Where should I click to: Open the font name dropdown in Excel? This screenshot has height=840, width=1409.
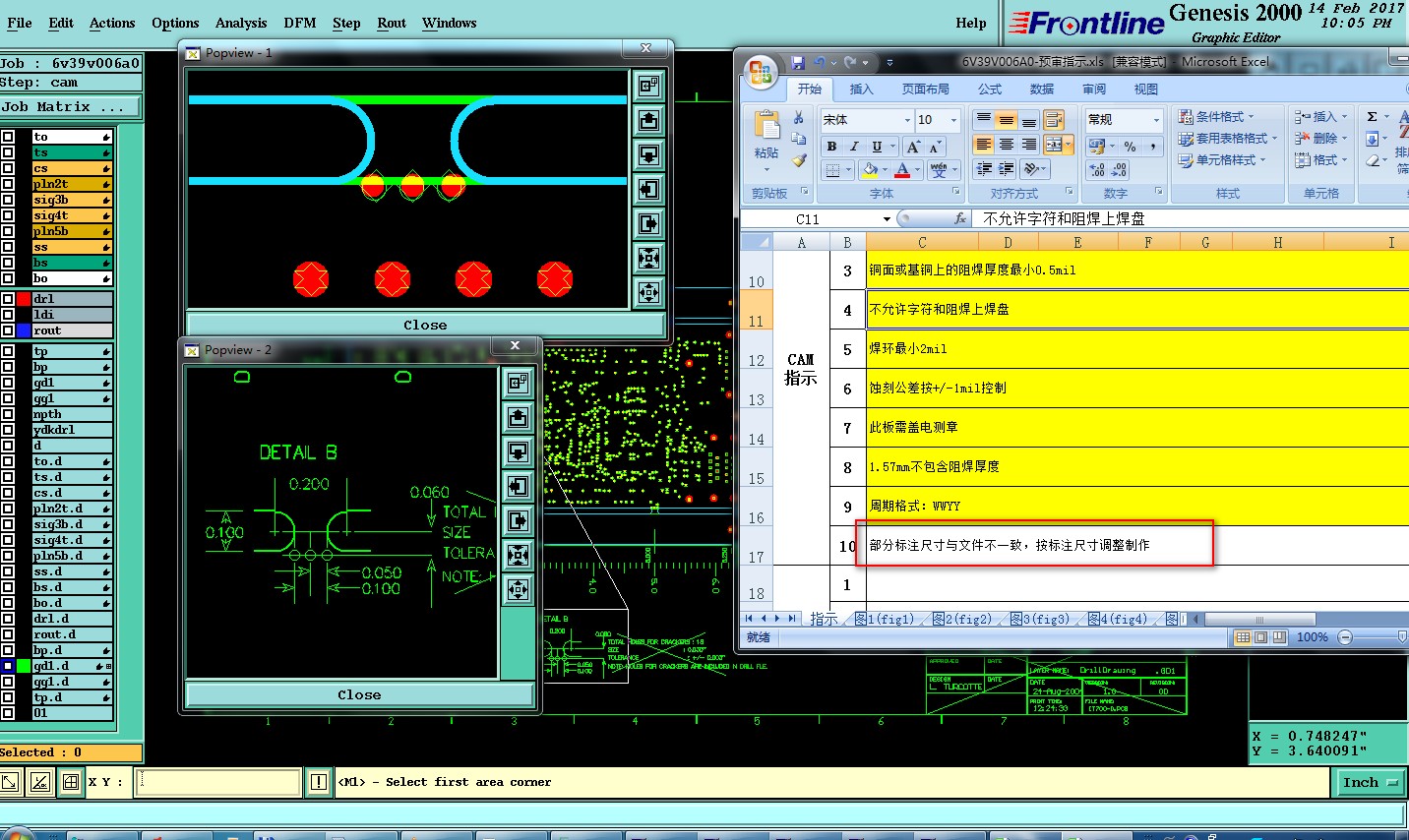(x=906, y=120)
